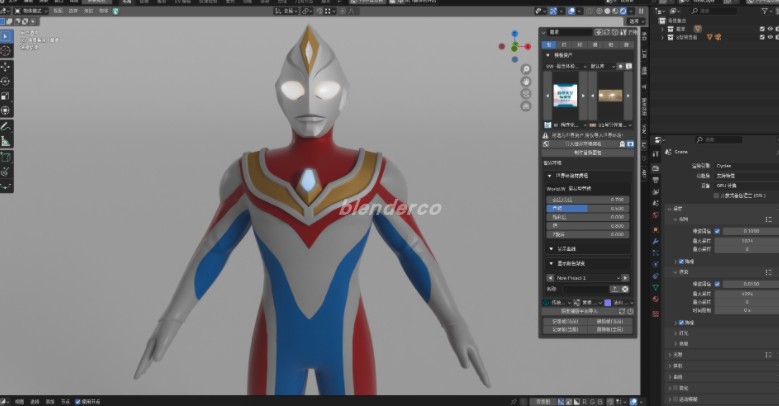The width and height of the screenshot is (779, 406).
Task: Open the Tool properties tab
Action: point(656,154)
